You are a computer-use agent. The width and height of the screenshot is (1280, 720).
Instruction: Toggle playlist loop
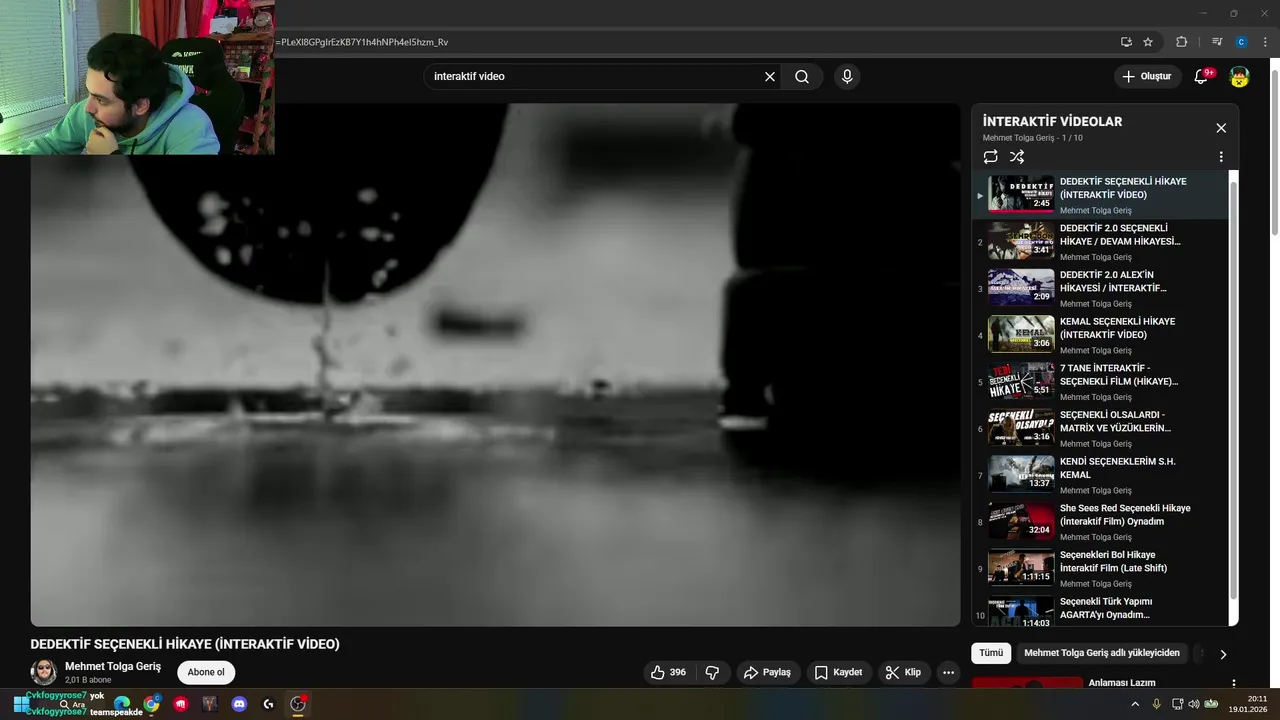[990, 157]
